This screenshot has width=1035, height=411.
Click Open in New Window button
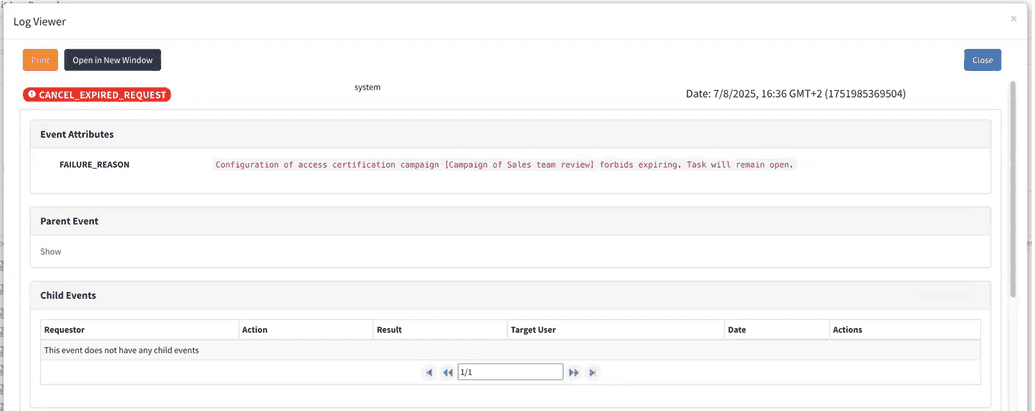point(112,60)
